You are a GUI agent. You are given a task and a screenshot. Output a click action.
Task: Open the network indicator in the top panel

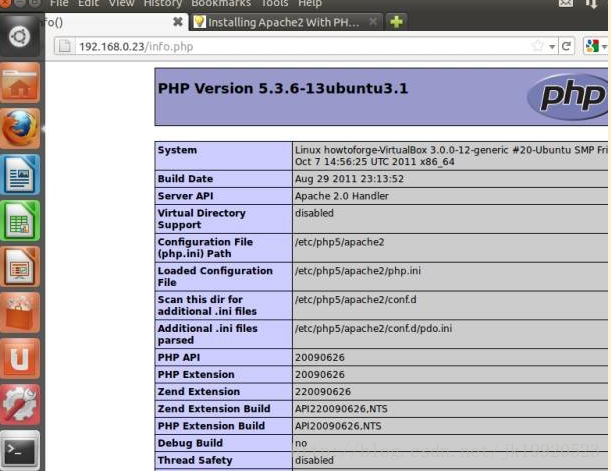point(592,4)
